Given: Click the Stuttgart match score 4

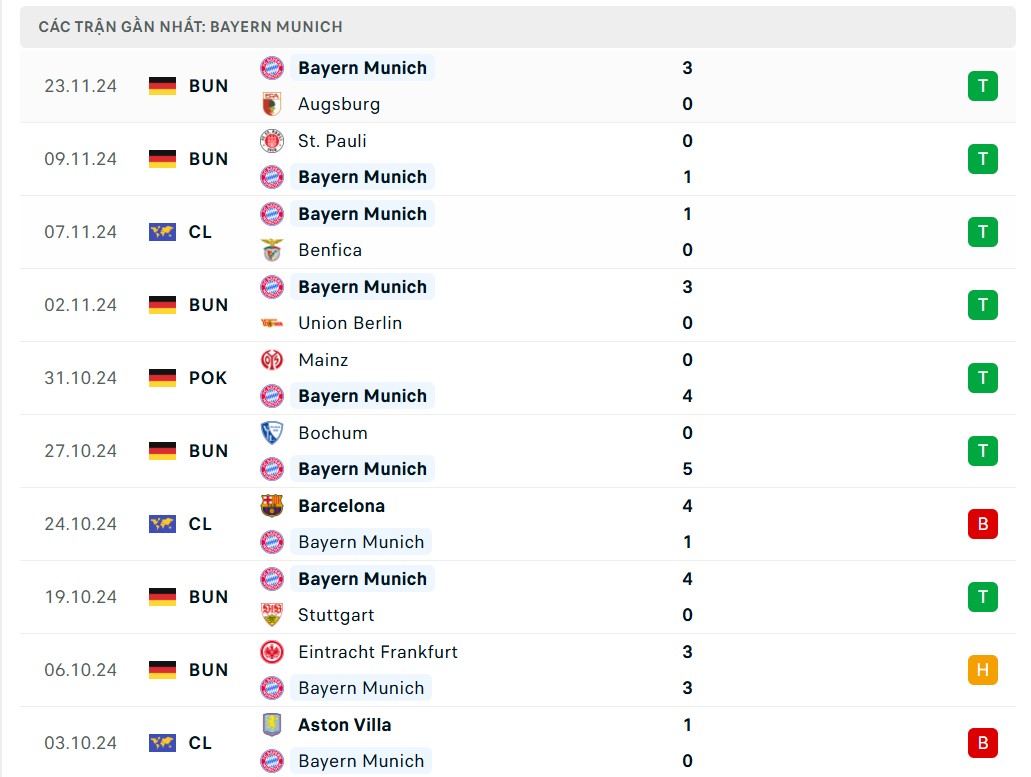Looking at the screenshot, I should tap(687, 579).
